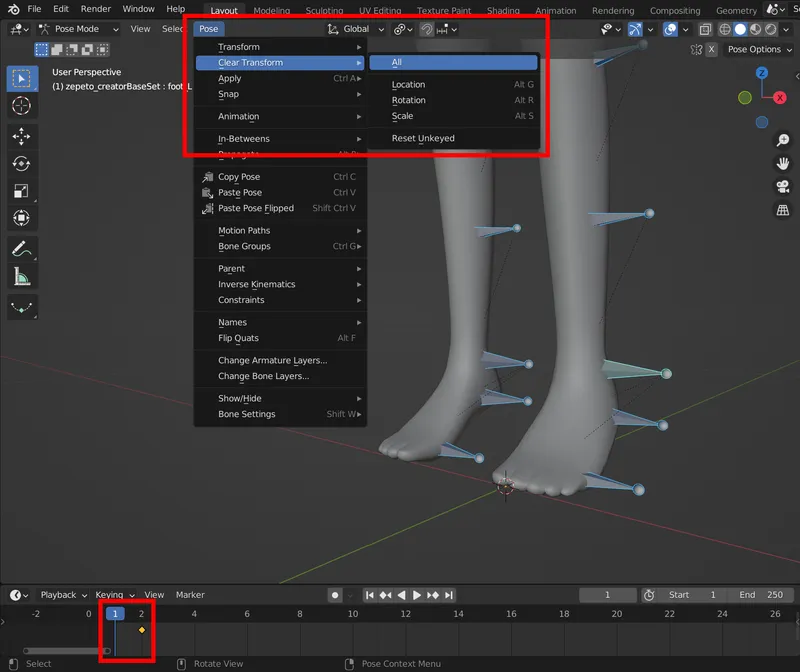
Task: Open the Pose Options dropdown
Action: point(757,50)
